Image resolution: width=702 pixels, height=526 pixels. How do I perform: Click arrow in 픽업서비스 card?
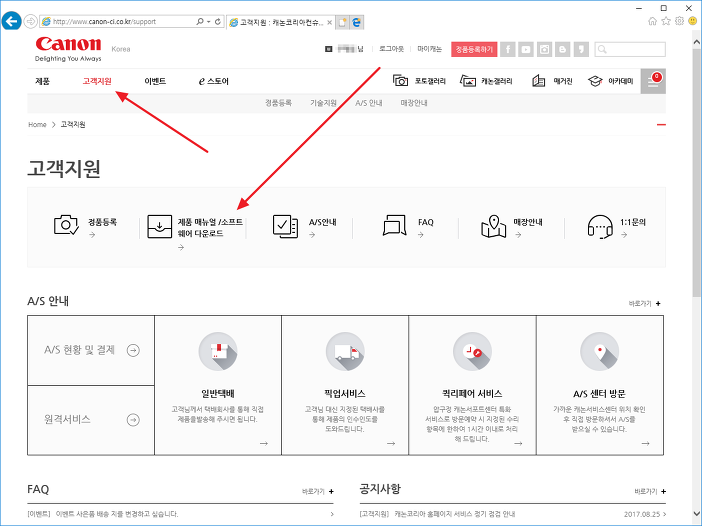click(391, 443)
